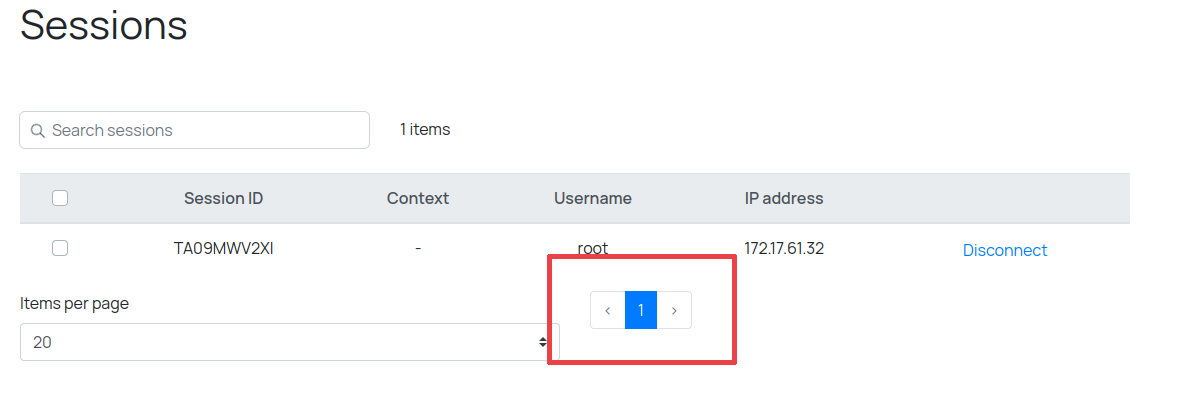Click the Username column header
The height and width of the screenshot is (404, 1192).
(x=593, y=198)
